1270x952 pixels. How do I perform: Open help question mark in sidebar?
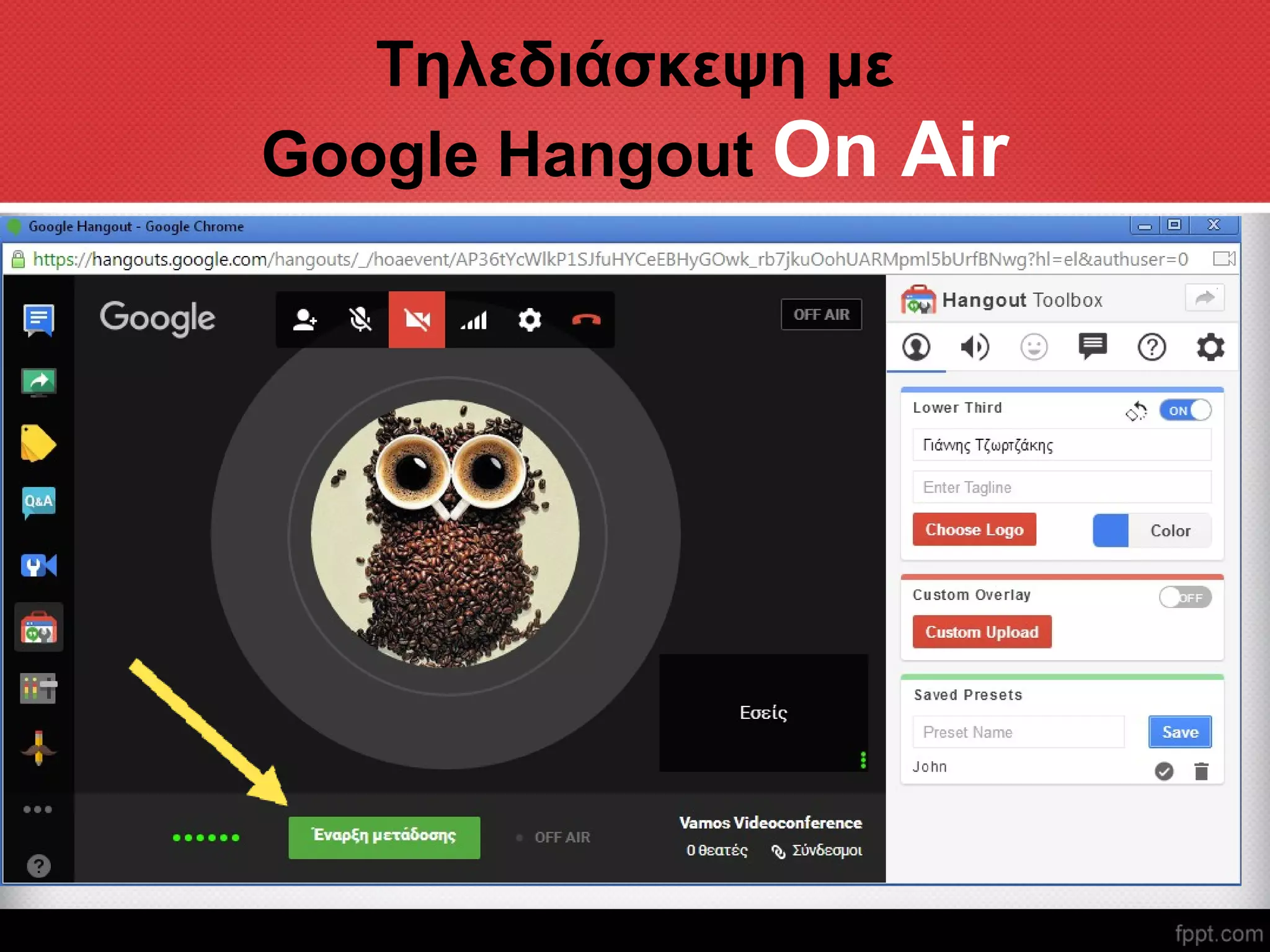tap(38, 866)
